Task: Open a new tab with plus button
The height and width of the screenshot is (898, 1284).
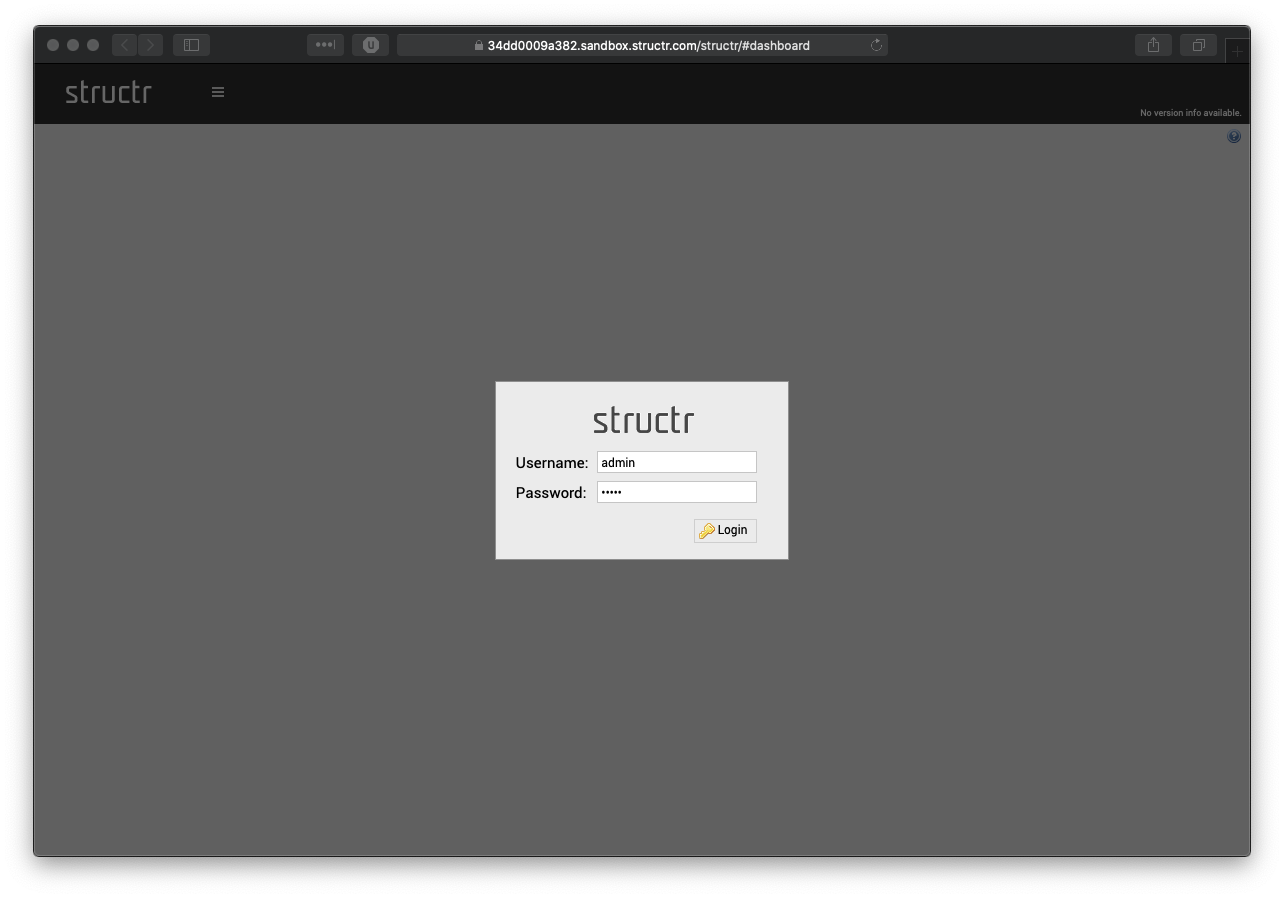Action: tap(1237, 50)
